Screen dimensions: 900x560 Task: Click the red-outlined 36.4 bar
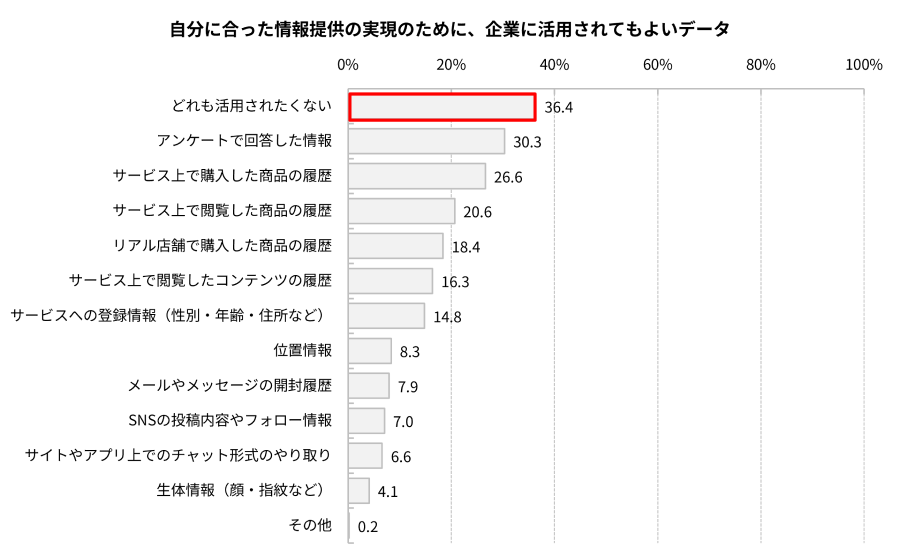[x=442, y=107]
